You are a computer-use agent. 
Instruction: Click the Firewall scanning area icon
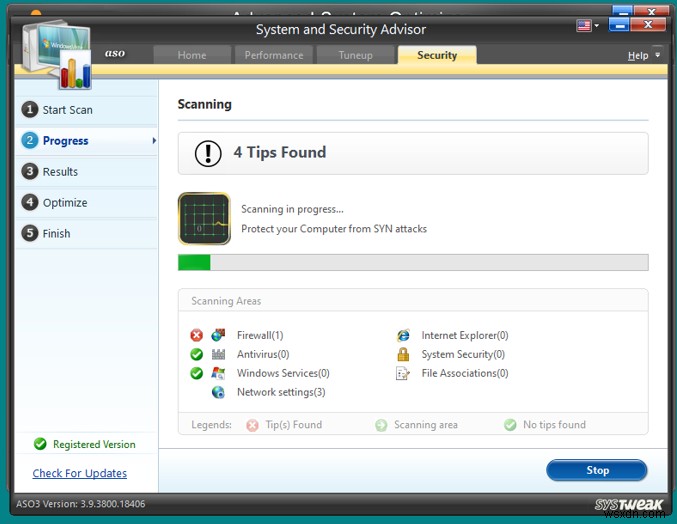pos(218,335)
